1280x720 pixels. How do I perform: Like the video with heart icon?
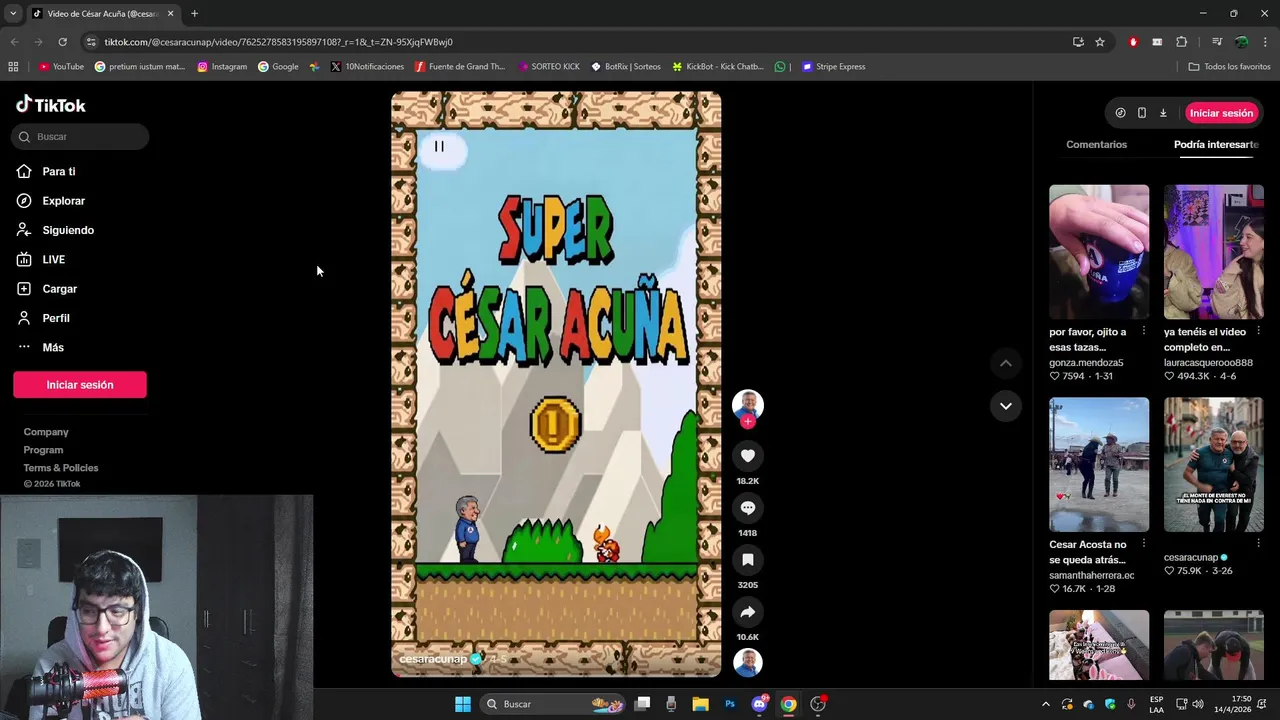[748, 456]
